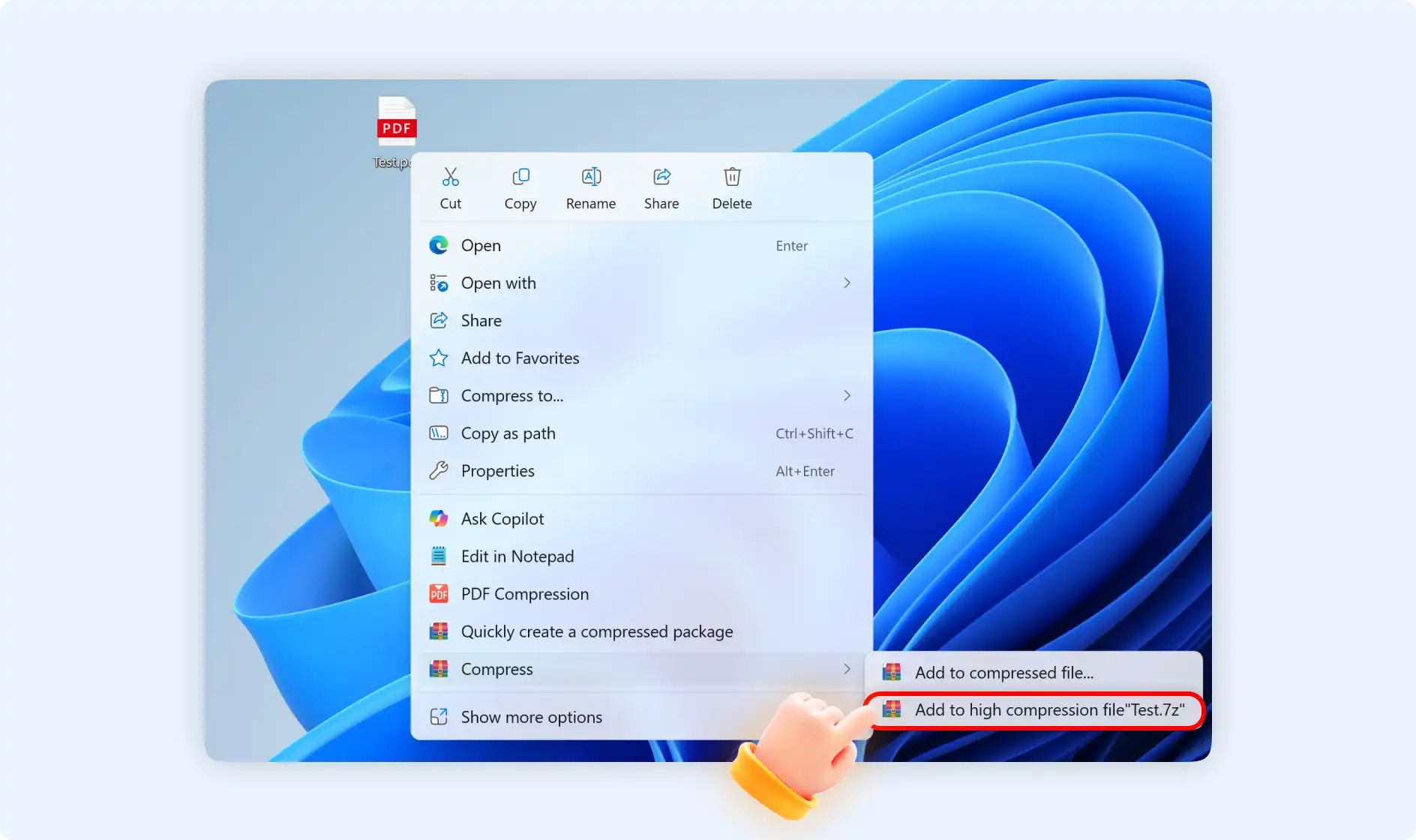Screen dimensions: 1416x840
Task: Select the Open with menu entry
Action: pos(642,283)
